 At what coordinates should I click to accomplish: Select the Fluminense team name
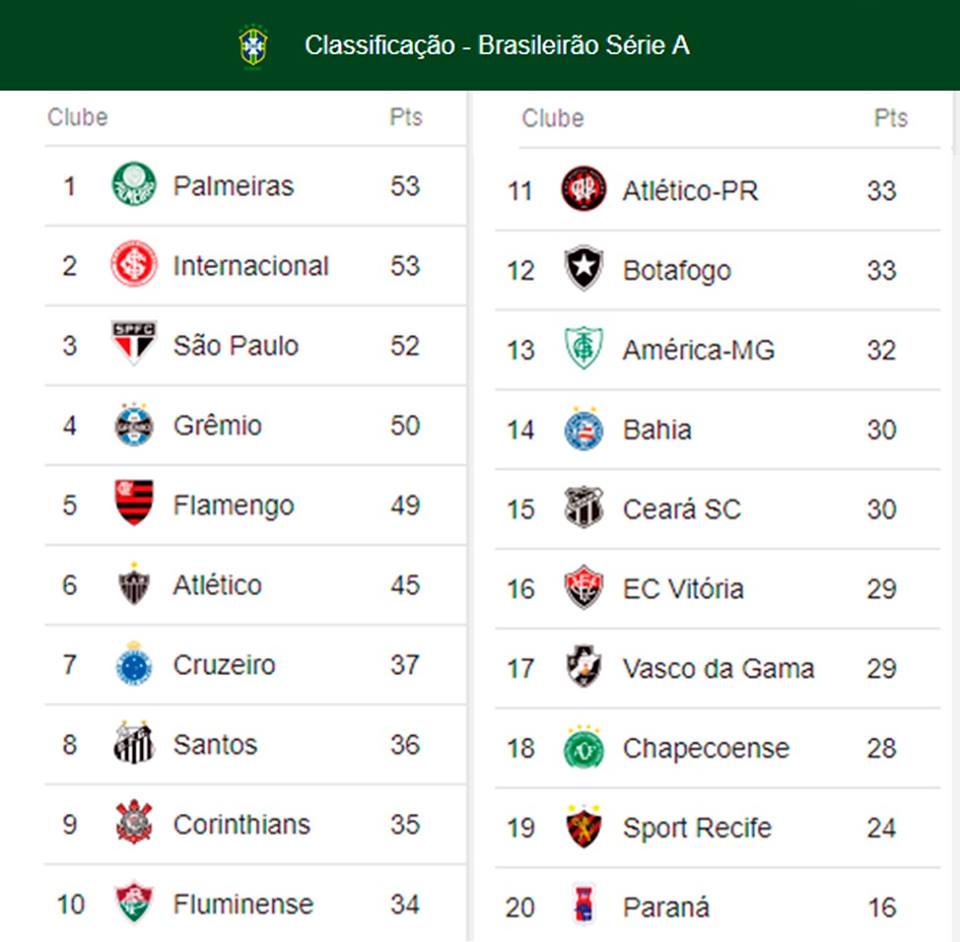point(243,904)
